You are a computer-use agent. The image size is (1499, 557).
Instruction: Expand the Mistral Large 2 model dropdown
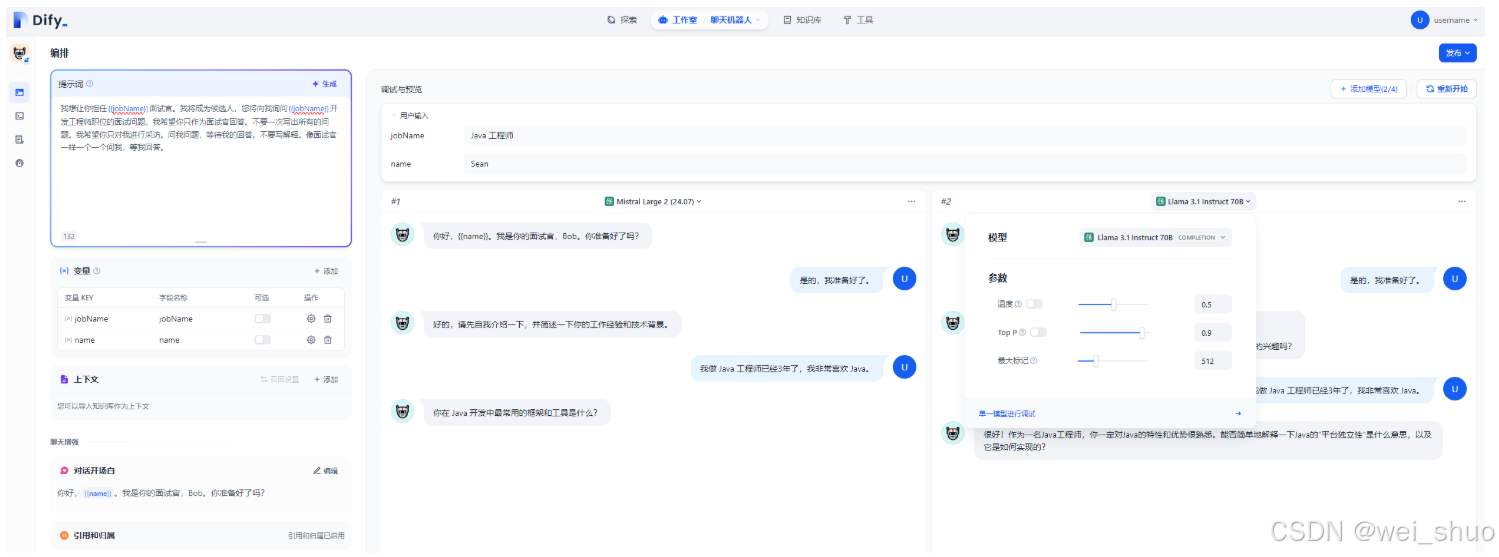click(x=653, y=201)
